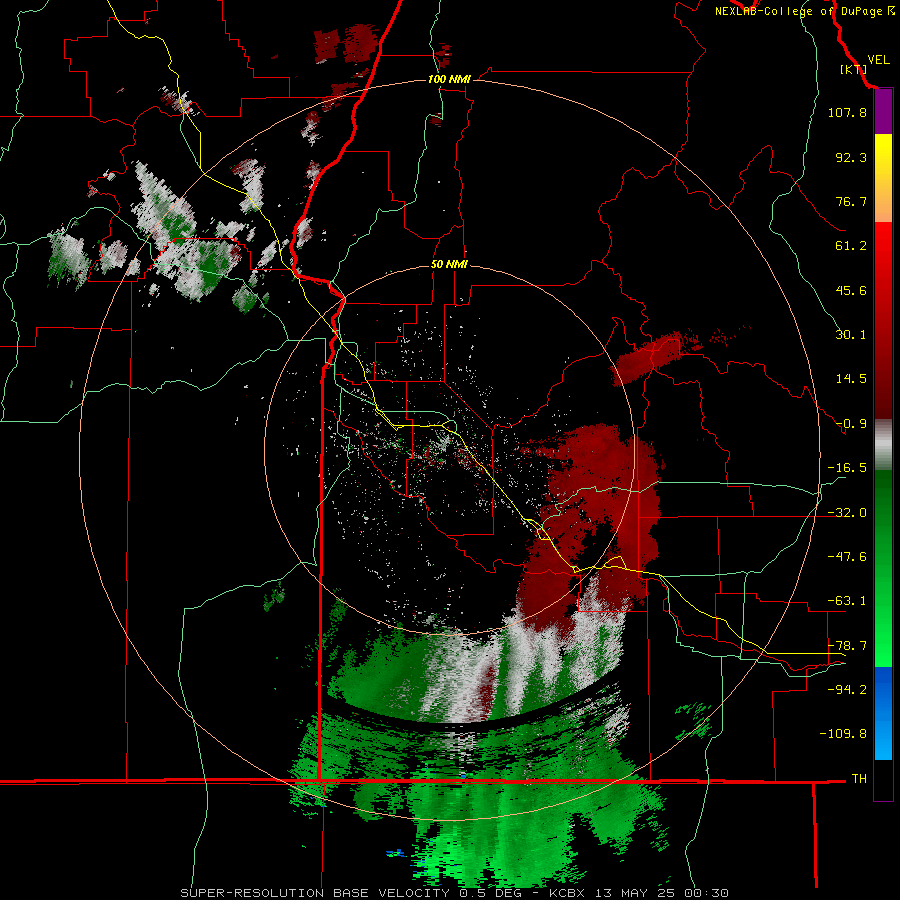Click the VEL legend title
The height and width of the screenshot is (900, 900).
(878, 60)
